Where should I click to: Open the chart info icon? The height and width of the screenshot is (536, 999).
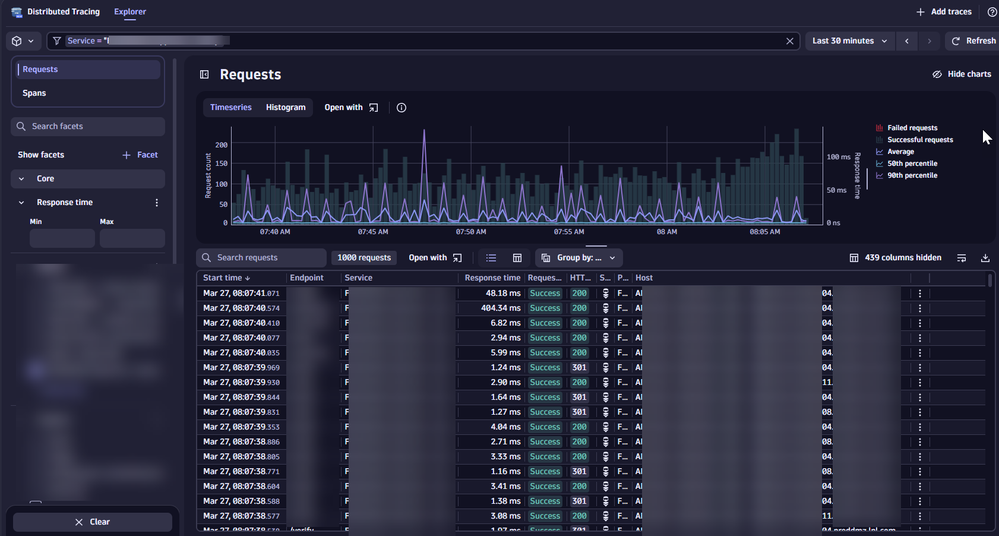point(401,107)
